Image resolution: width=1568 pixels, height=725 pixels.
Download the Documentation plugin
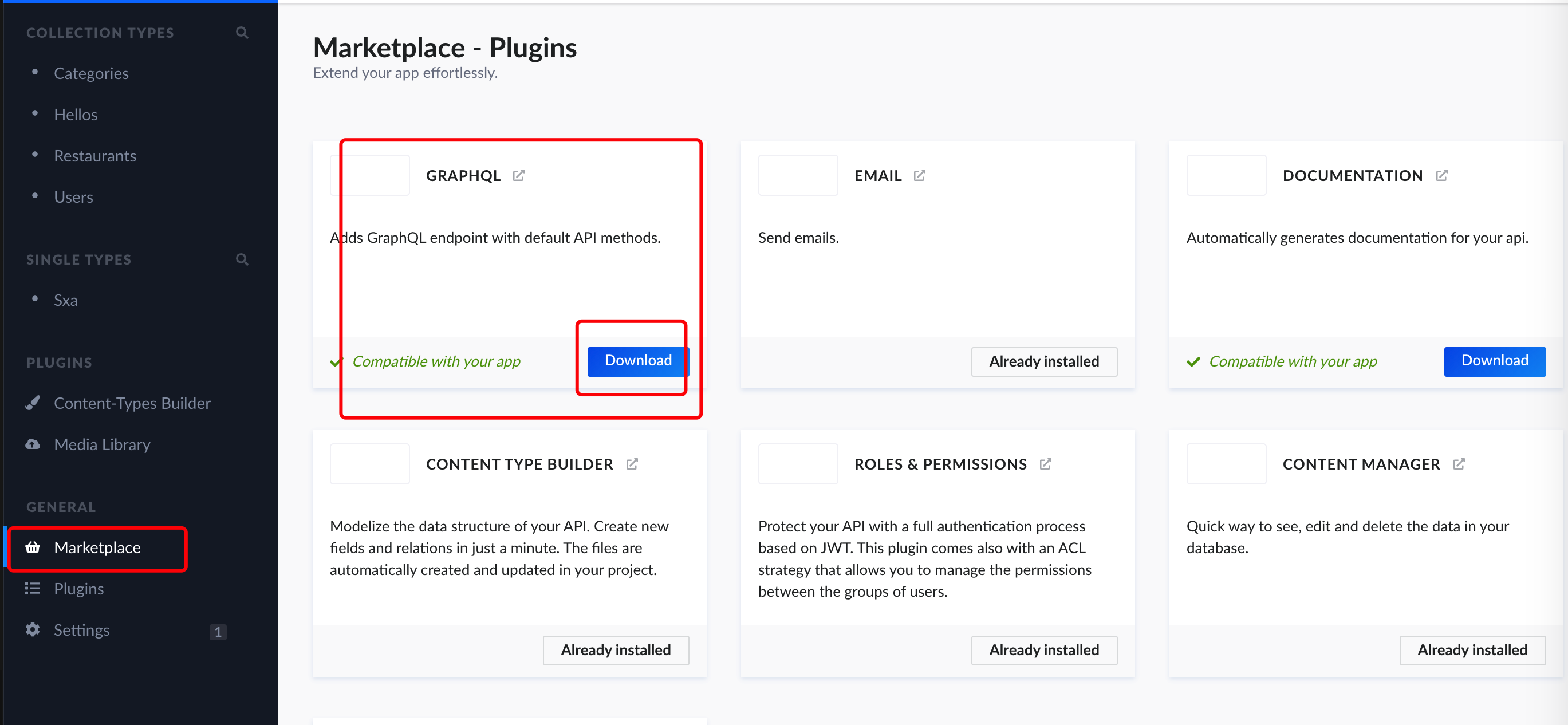[1494, 361]
